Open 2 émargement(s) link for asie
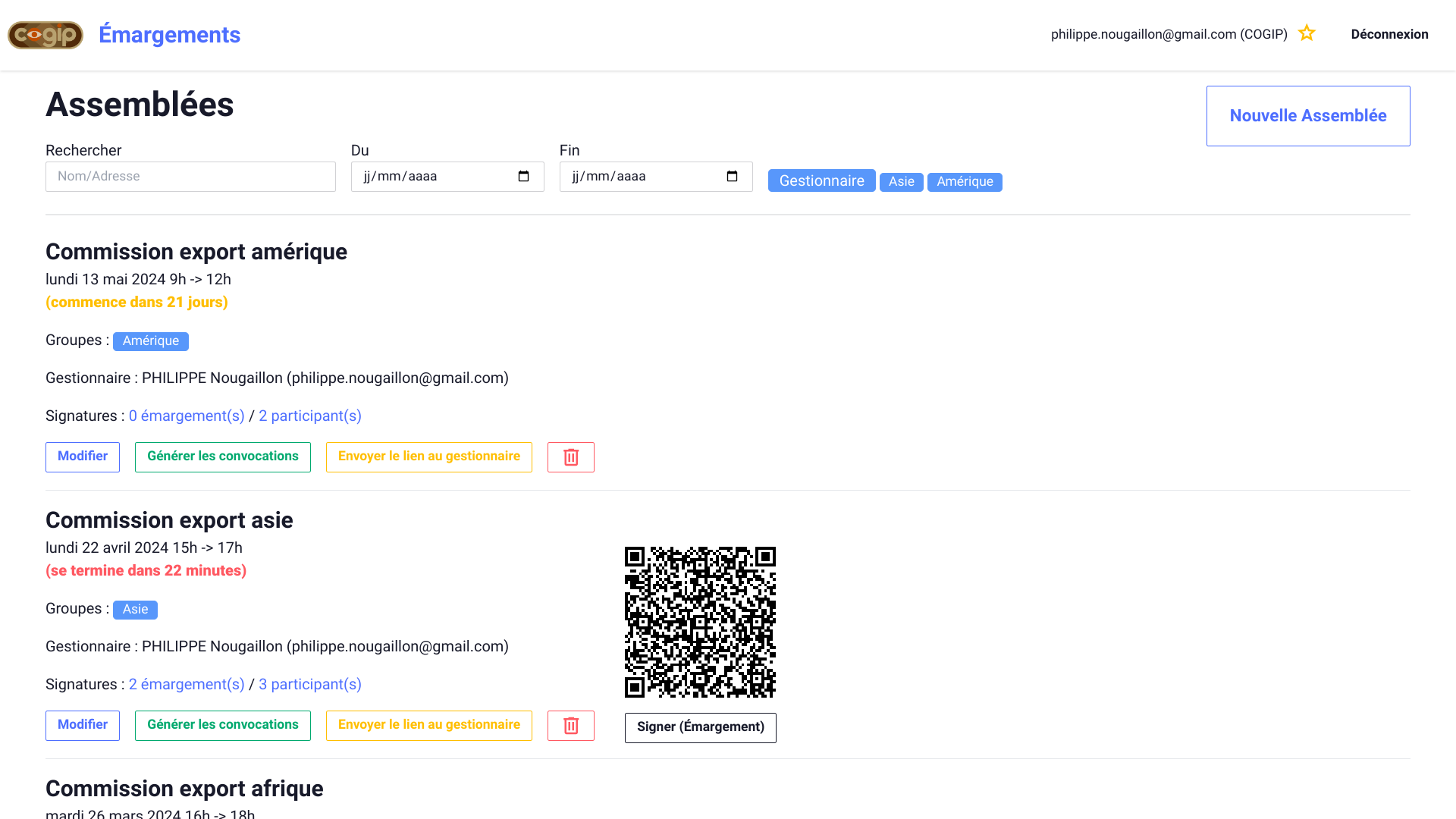This screenshot has height=819, width=1456. coord(187,685)
